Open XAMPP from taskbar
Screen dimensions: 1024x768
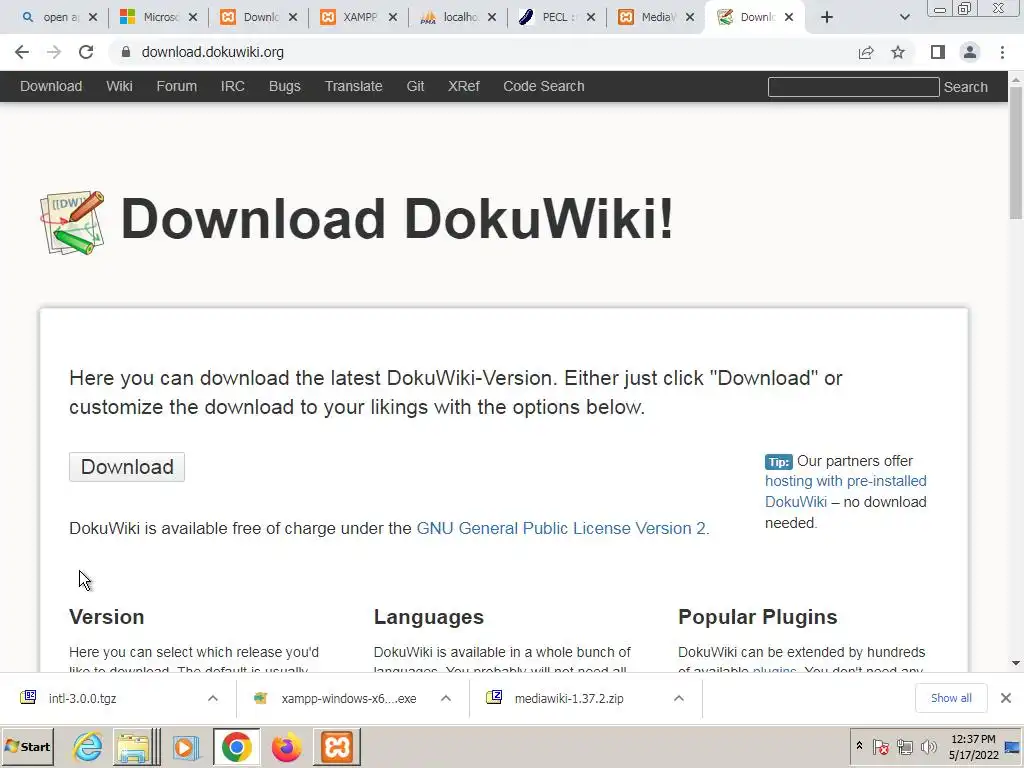tap(337, 747)
